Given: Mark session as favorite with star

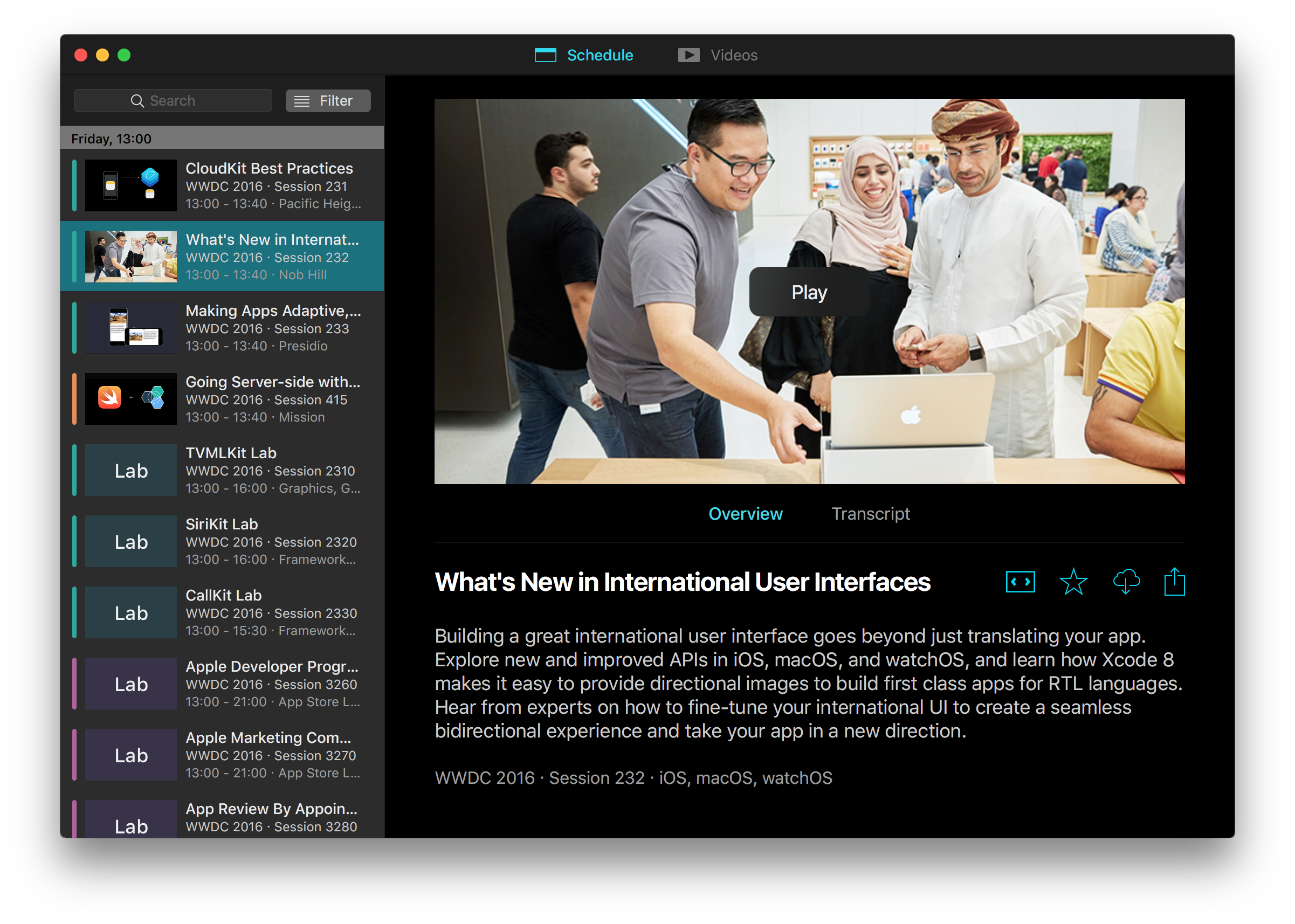Looking at the screenshot, I should (x=1073, y=582).
